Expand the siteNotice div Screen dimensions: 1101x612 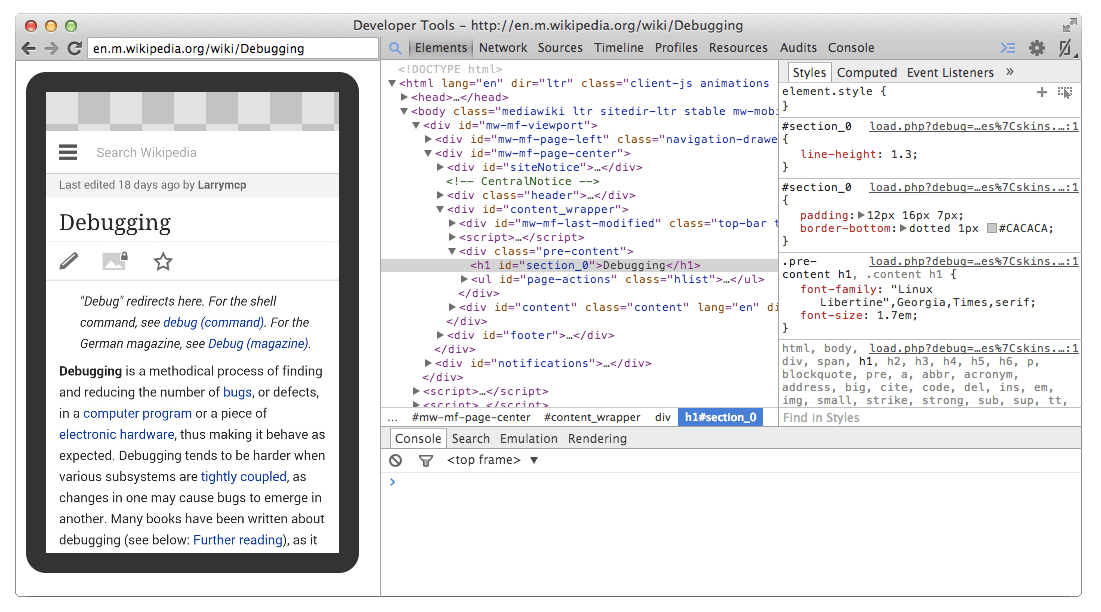[x=440, y=167]
